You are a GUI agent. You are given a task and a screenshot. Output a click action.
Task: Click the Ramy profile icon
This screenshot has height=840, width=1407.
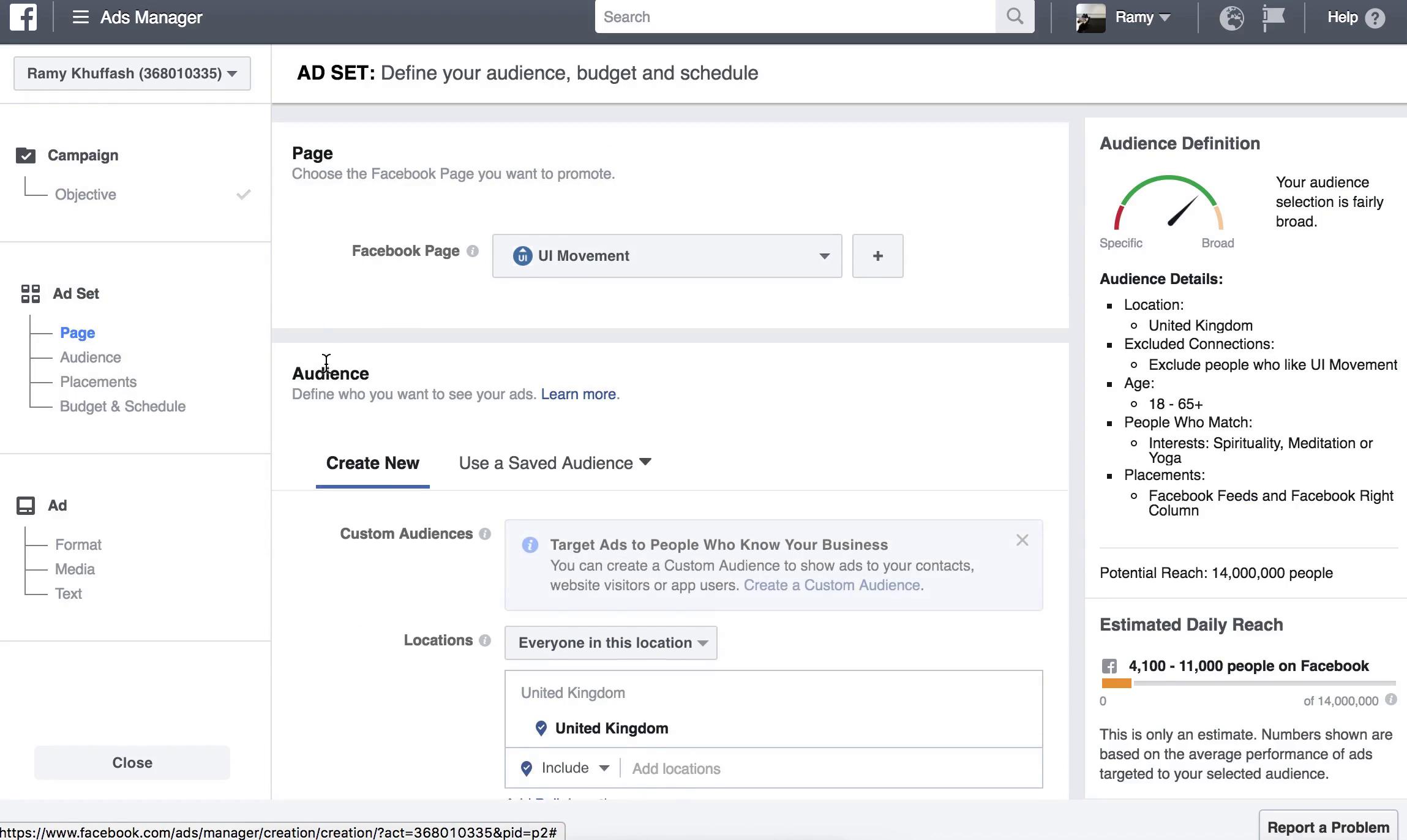click(x=1091, y=17)
